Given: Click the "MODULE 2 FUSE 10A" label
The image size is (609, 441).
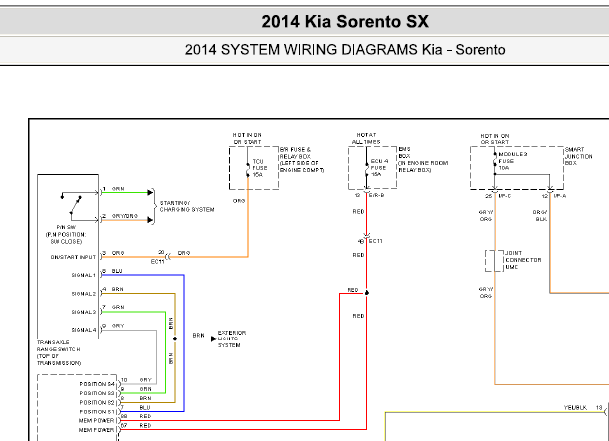Looking at the screenshot, I should click(x=512, y=161).
